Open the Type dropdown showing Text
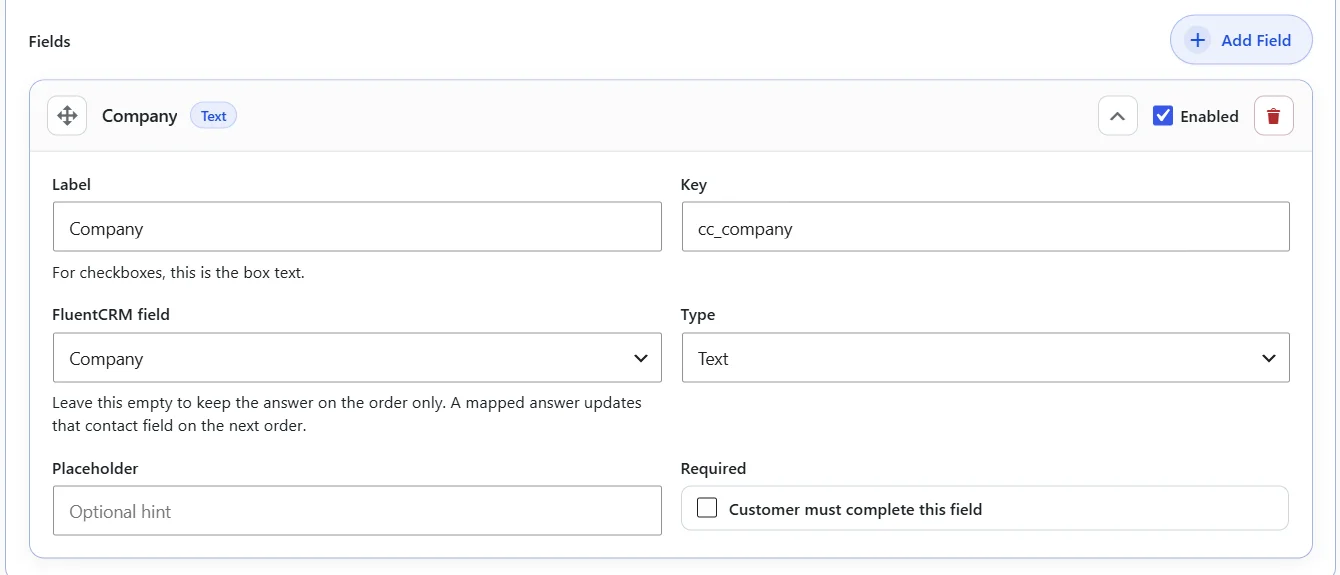 coord(985,358)
